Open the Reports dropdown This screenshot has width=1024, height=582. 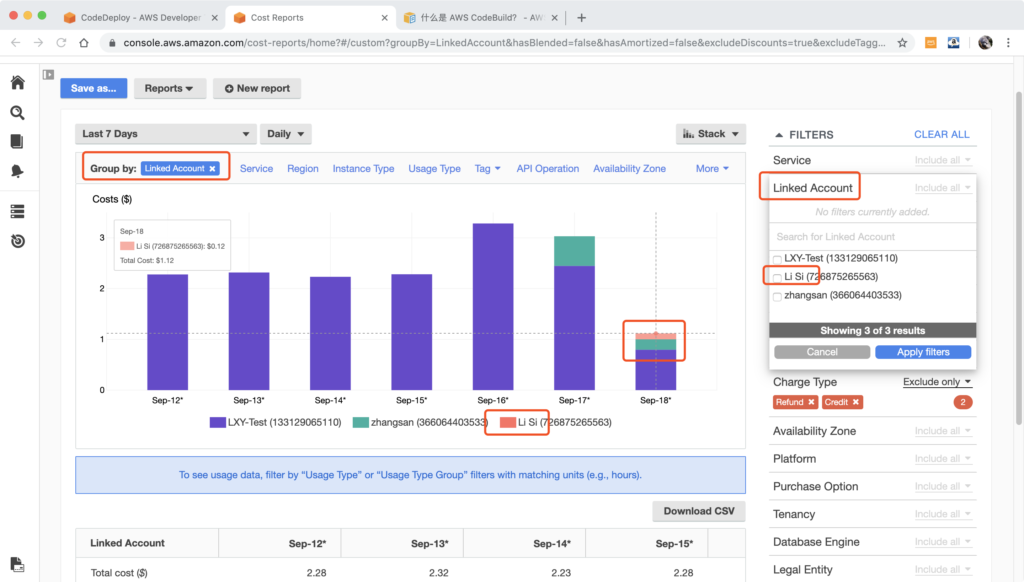click(169, 88)
